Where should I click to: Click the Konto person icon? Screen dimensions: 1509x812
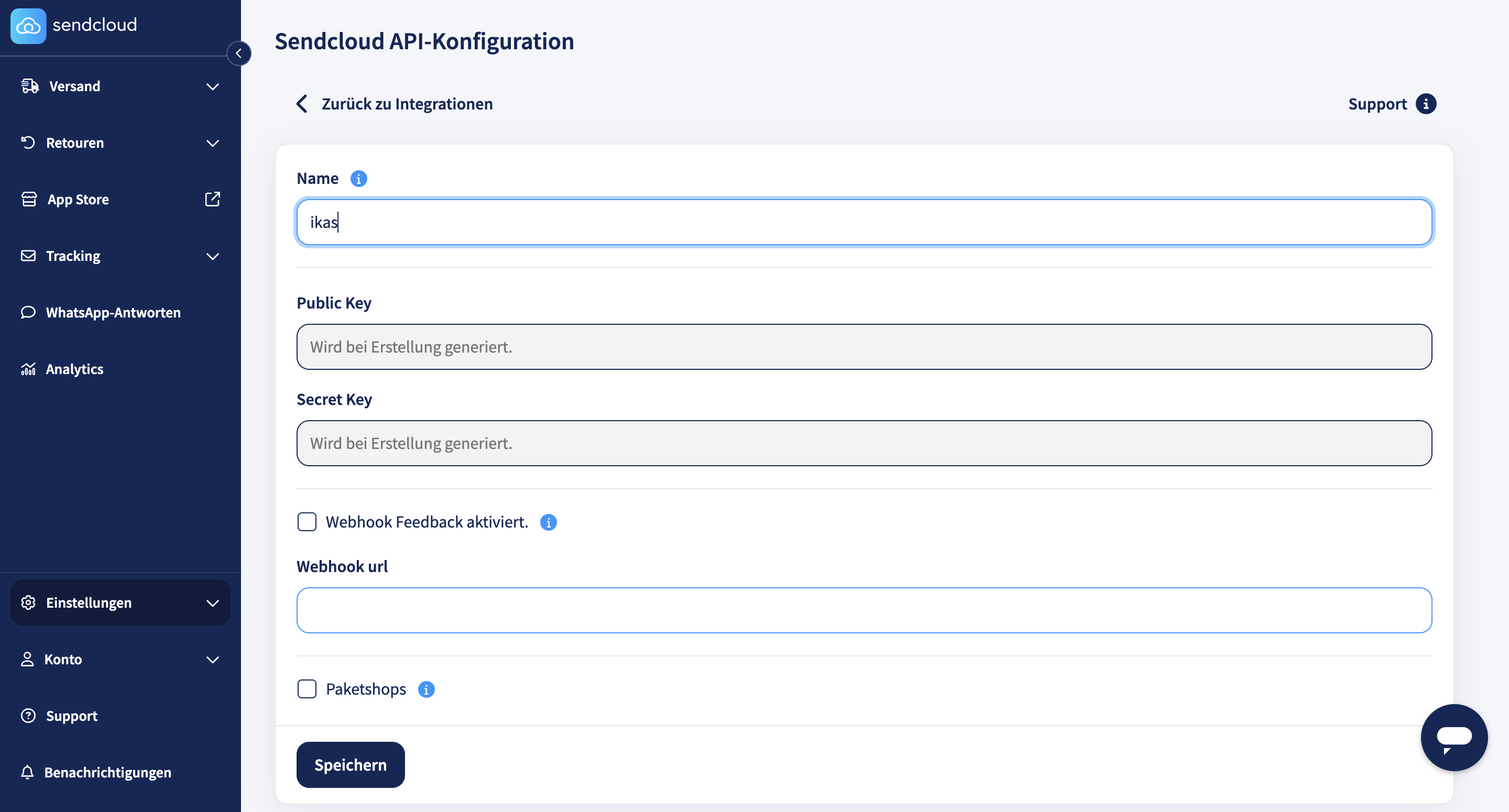coord(28,659)
